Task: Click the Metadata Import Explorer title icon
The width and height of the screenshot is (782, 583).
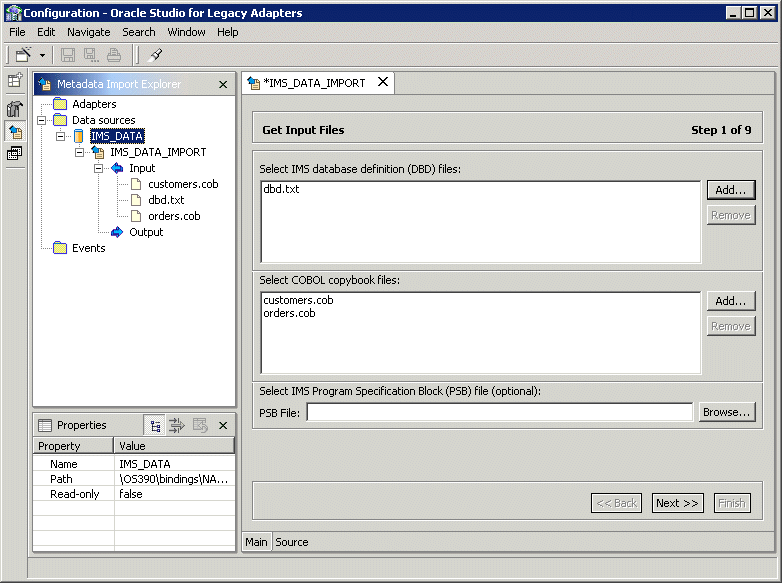Action: tap(45, 84)
